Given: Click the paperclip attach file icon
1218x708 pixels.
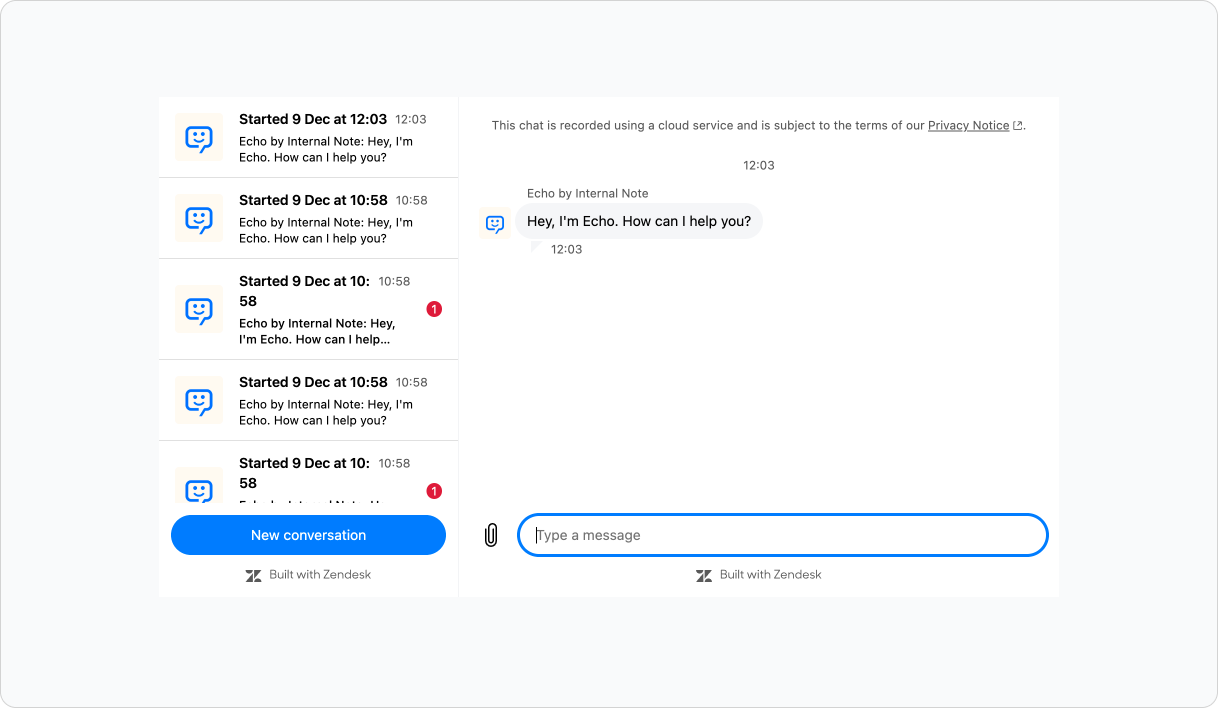Looking at the screenshot, I should point(490,535).
